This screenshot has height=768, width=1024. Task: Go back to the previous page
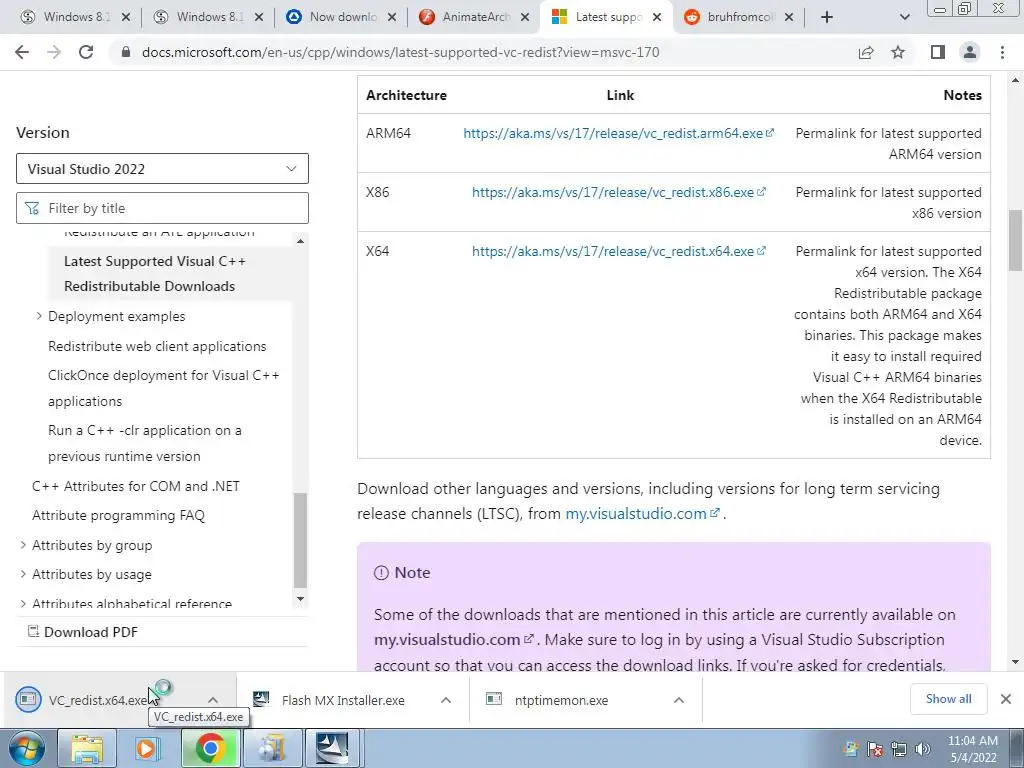(22, 52)
